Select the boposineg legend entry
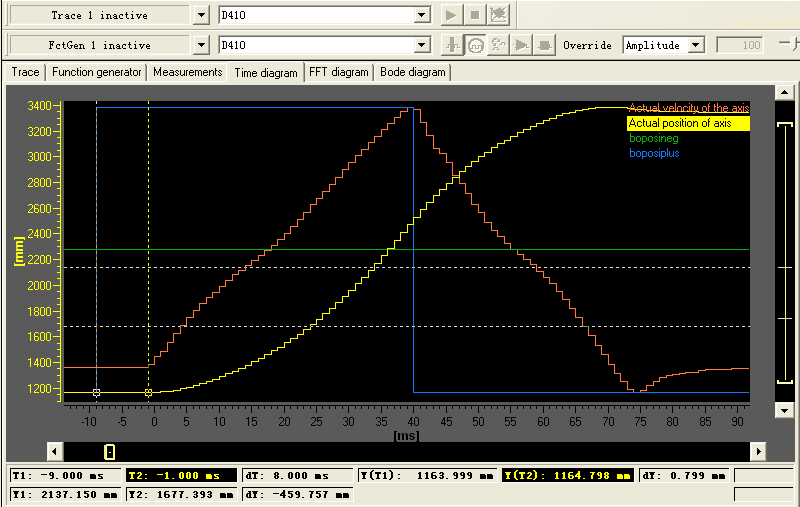 [654, 138]
